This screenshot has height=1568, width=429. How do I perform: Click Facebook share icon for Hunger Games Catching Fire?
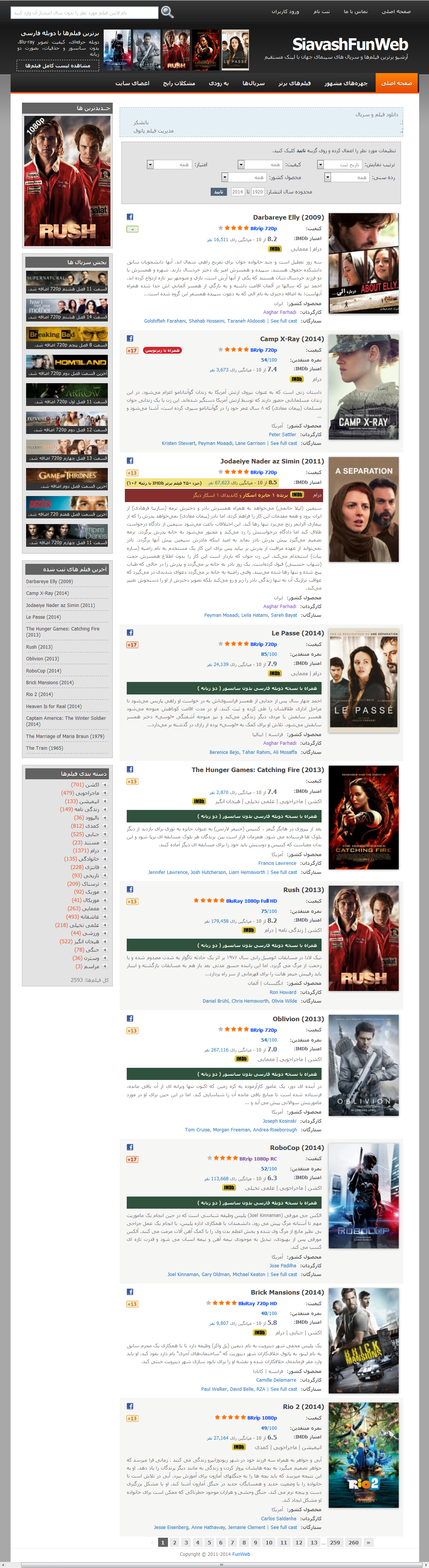coord(130,769)
